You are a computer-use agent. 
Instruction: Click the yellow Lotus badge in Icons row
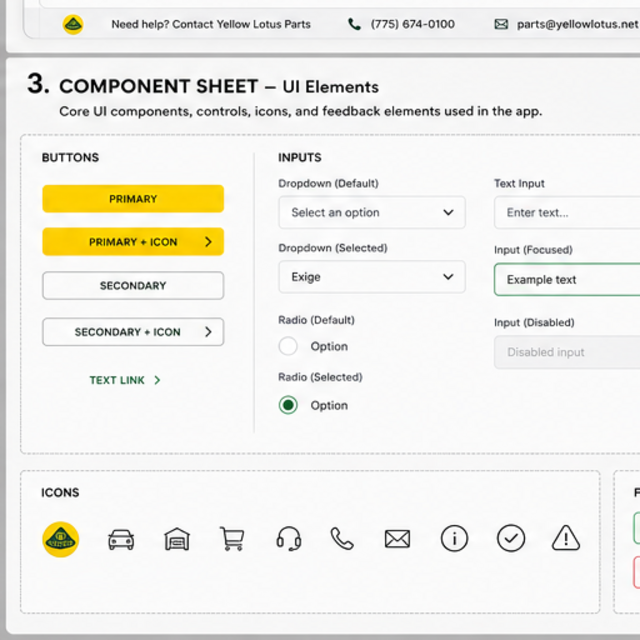(x=61, y=539)
